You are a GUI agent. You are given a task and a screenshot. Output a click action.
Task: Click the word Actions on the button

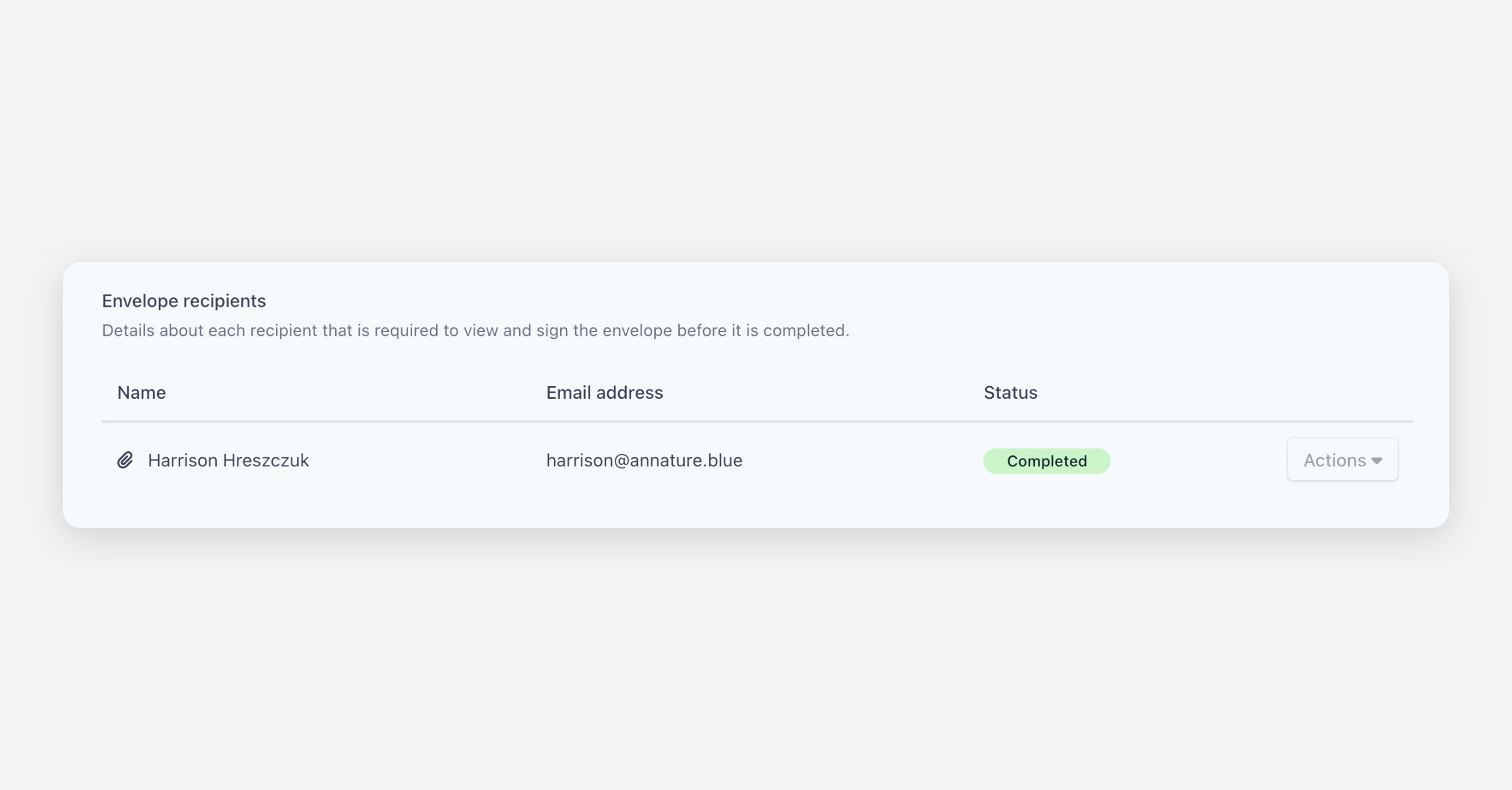(x=1334, y=461)
